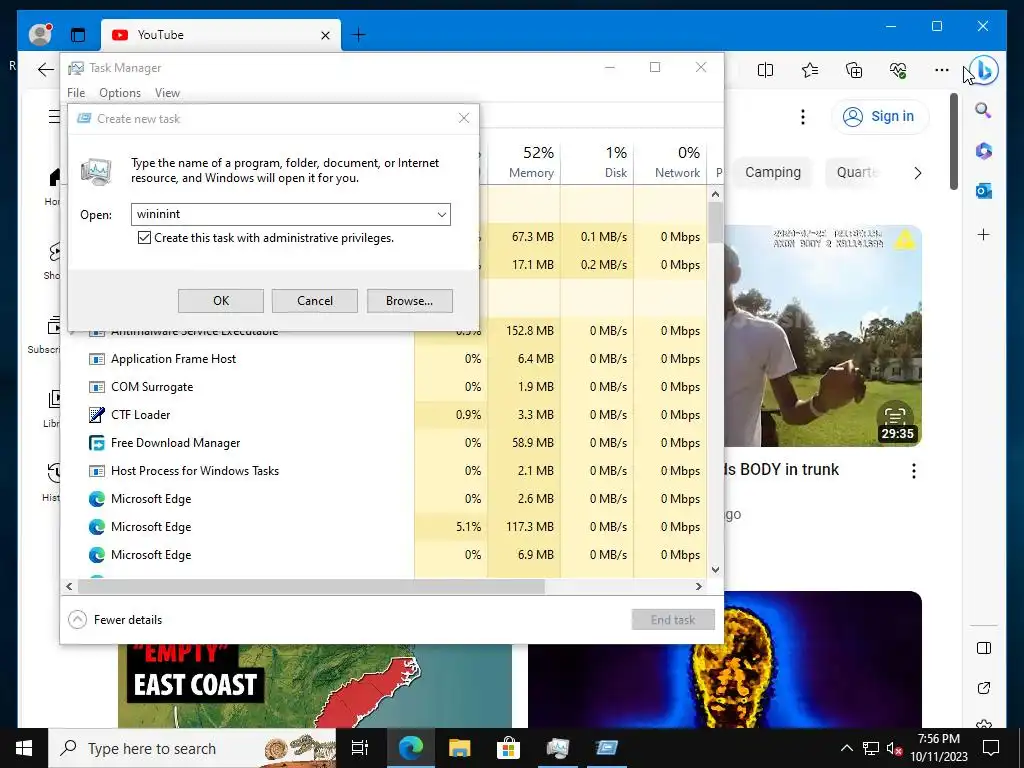
Task: Open the Task Manager View menu
Action: click(167, 93)
